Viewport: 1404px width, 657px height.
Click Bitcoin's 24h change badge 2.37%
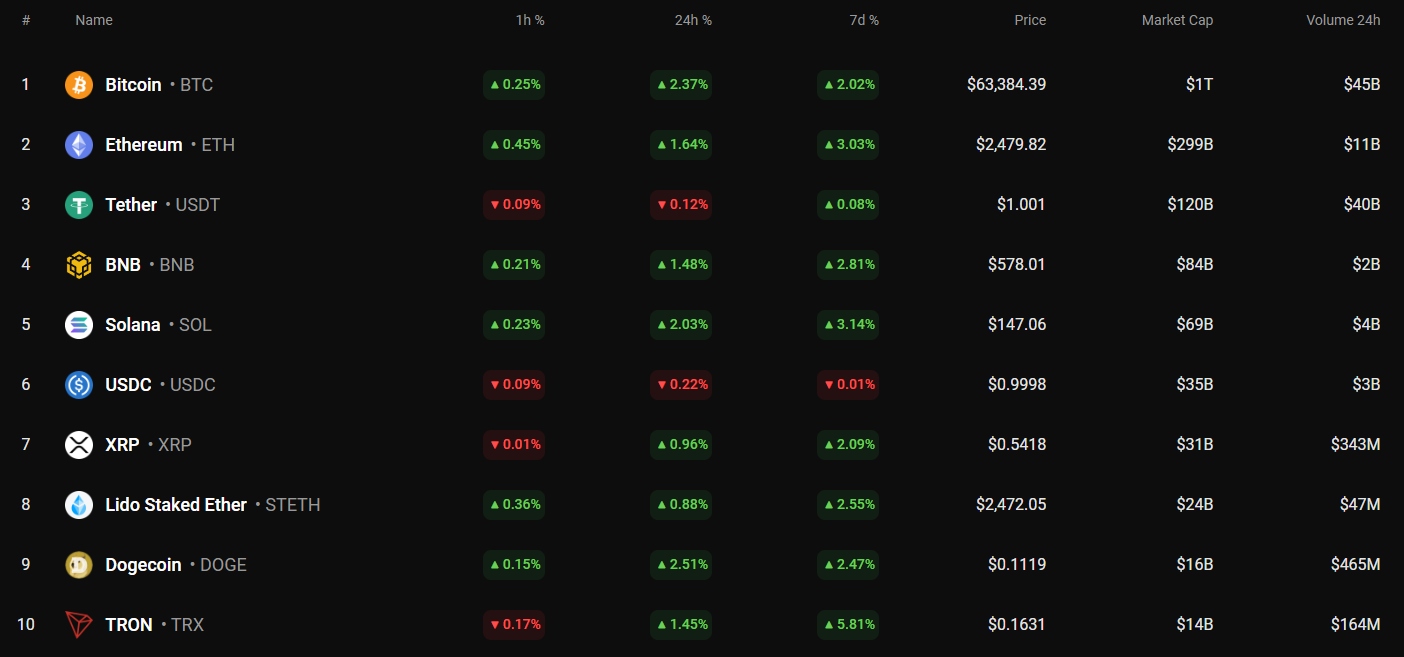(x=681, y=85)
